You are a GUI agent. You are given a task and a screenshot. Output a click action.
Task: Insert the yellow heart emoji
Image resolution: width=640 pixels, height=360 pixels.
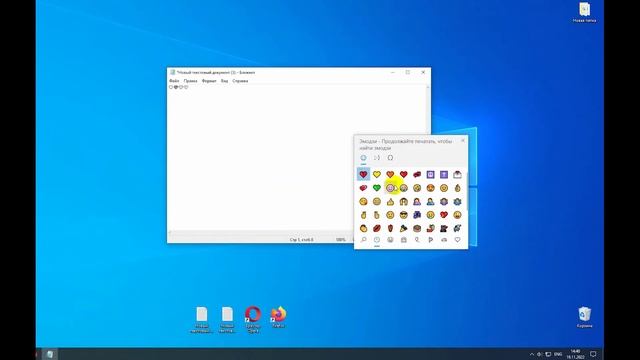[377, 175]
